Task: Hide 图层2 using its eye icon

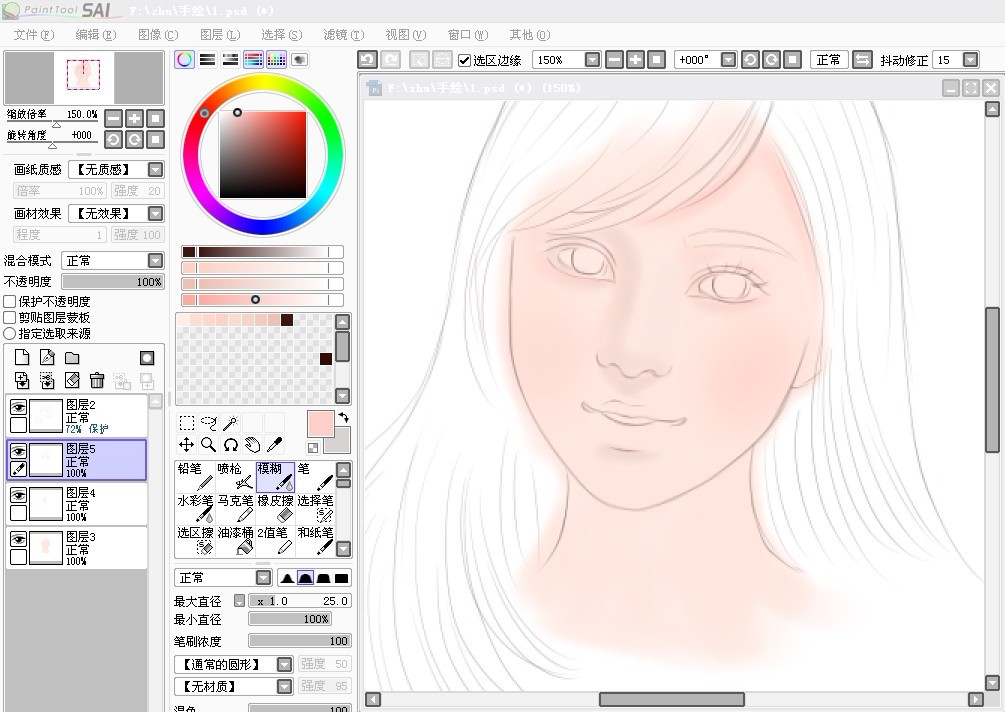Action: [18, 406]
